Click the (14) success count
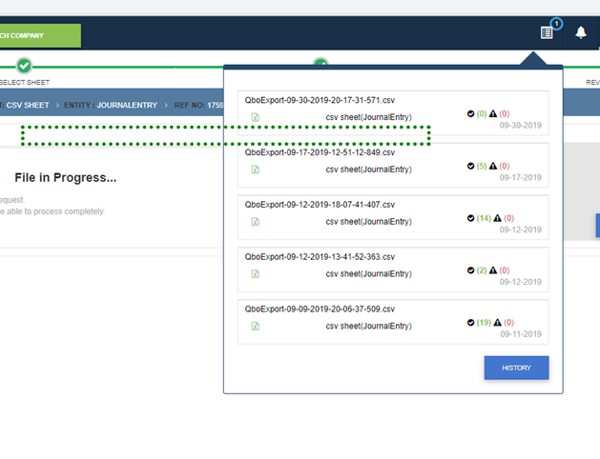The width and height of the screenshot is (600, 459). (x=484, y=218)
